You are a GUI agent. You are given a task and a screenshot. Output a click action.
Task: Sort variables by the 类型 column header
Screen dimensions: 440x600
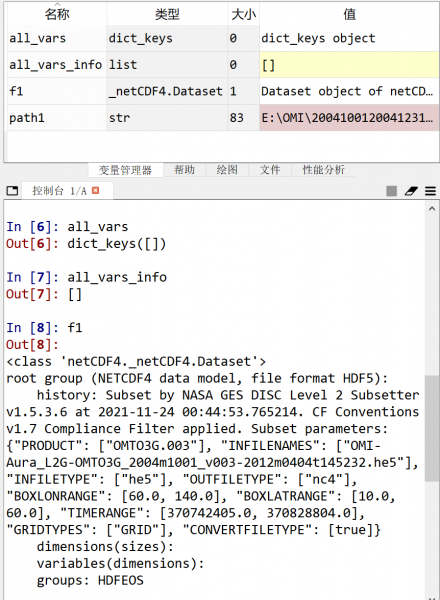(x=167, y=14)
